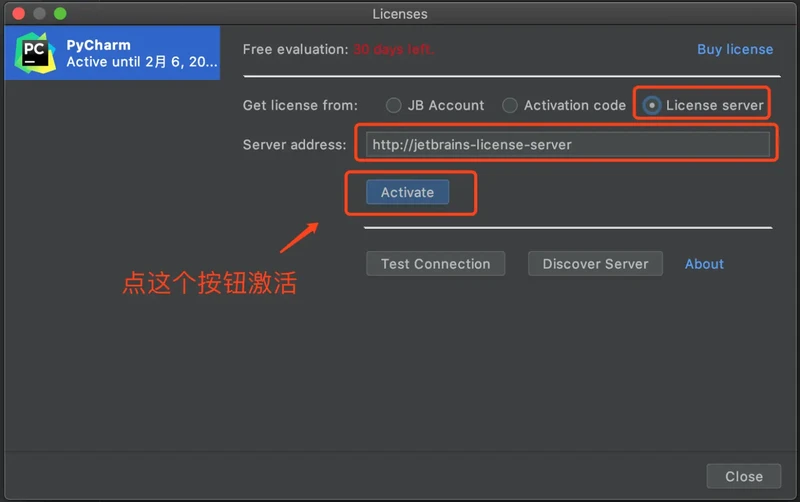Click the green maximize window icon
Screen dimensions: 800x502
pos(60,14)
